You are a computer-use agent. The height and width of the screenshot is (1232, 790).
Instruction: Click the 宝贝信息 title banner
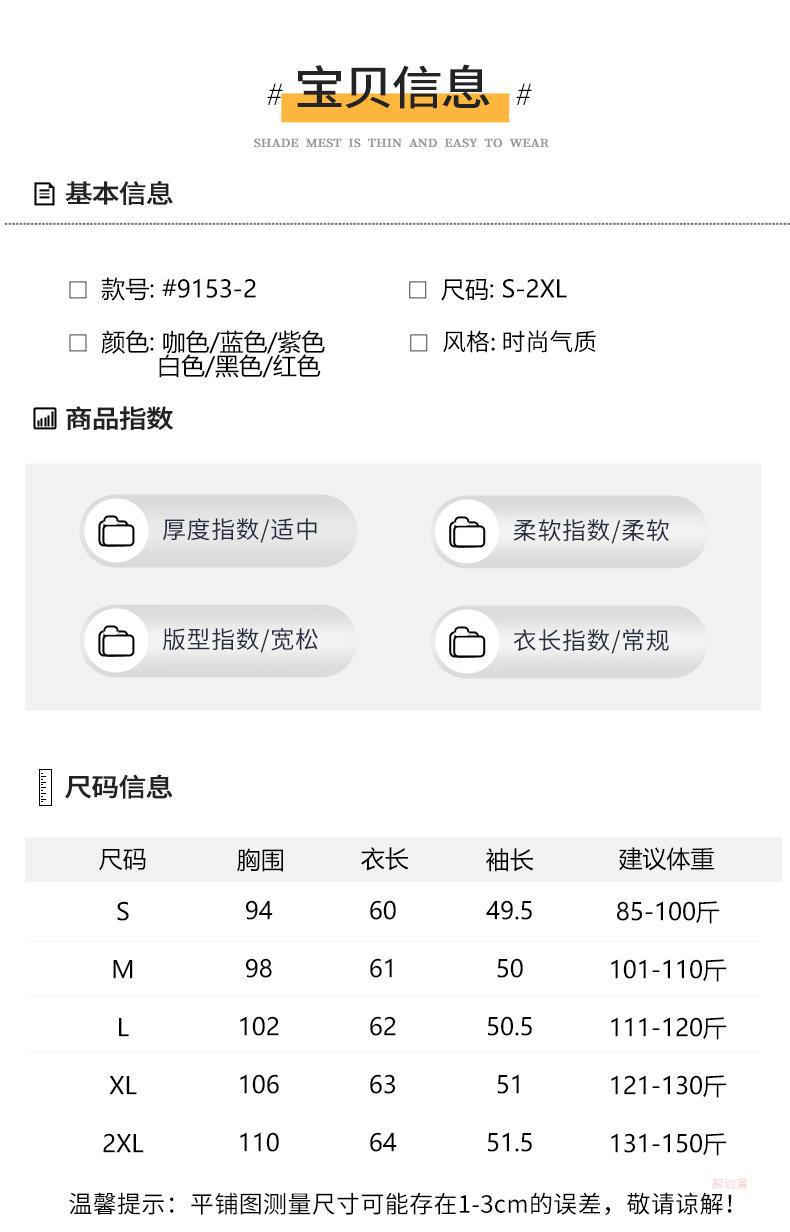394,90
